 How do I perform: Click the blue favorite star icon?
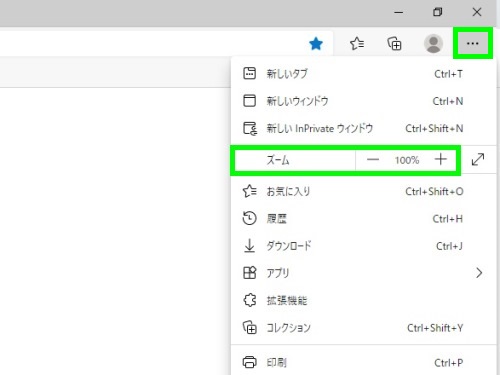pos(316,44)
